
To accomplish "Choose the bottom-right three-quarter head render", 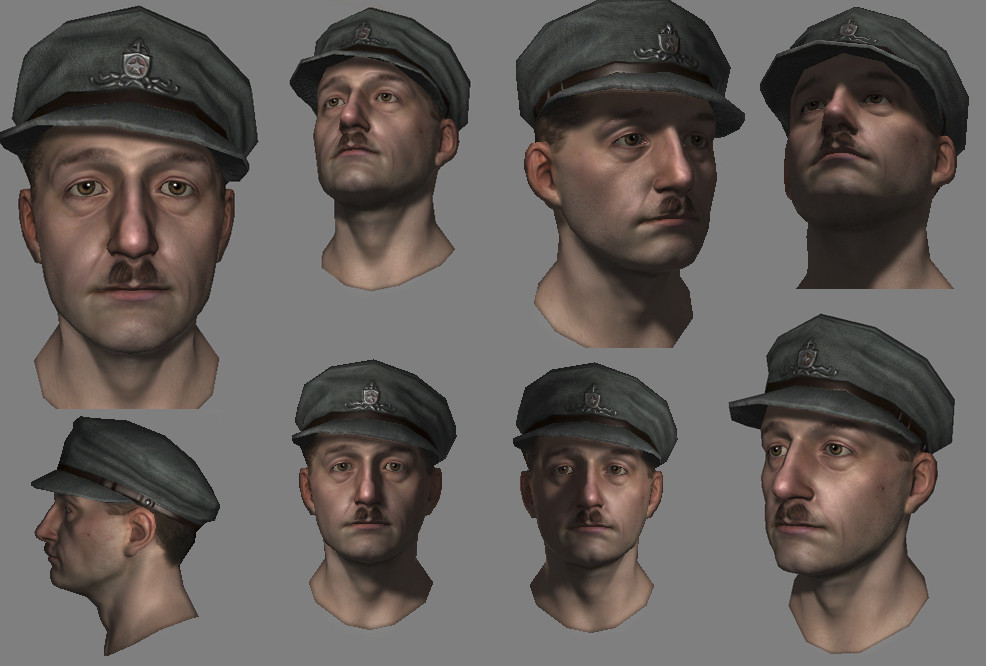I will (x=843, y=484).
